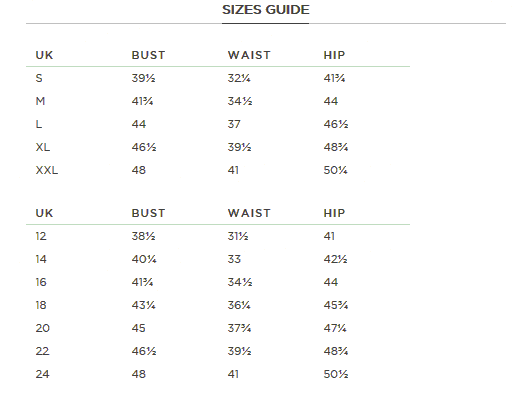Click the 50¼ hip value for XXL
The height and width of the screenshot is (393, 513).
point(336,170)
